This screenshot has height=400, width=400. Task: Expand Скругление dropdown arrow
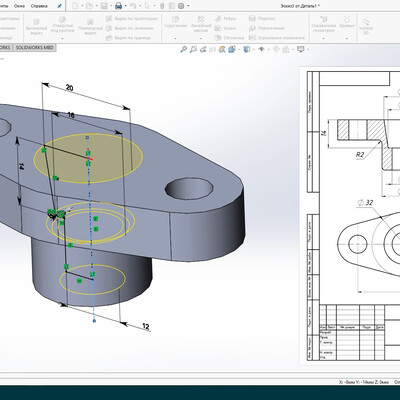pyautogui.click(x=175, y=38)
